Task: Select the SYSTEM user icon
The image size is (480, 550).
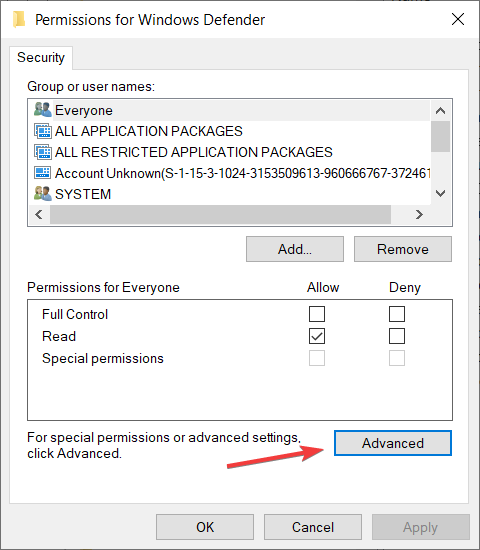Action: pos(42,194)
